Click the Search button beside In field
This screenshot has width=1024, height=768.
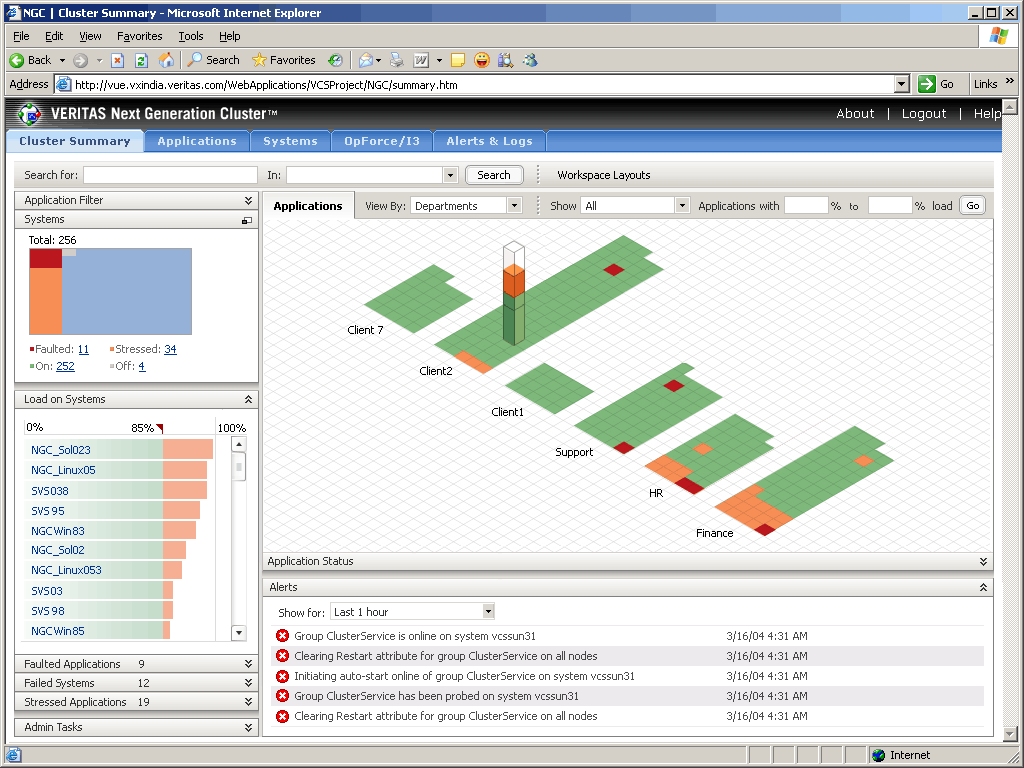tap(494, 175)
